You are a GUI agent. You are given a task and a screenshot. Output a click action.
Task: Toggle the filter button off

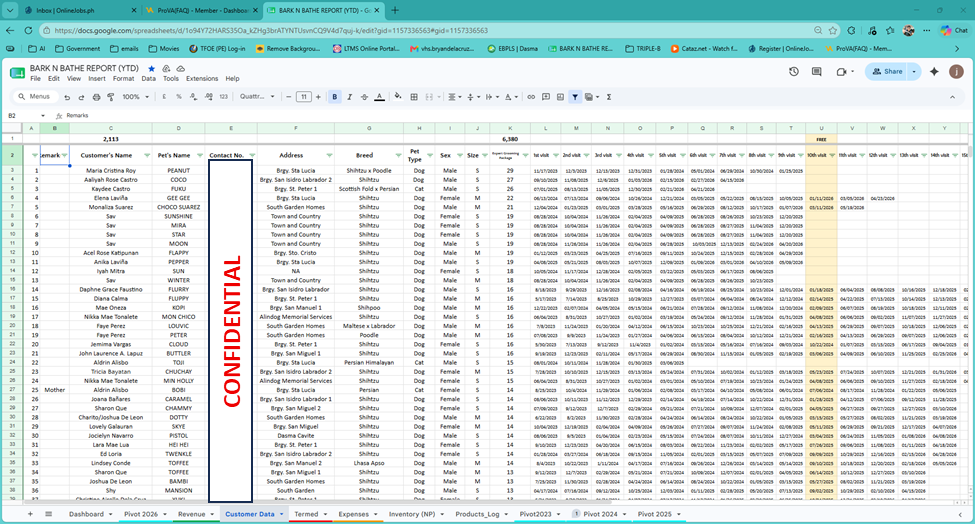tap(575, 97)
